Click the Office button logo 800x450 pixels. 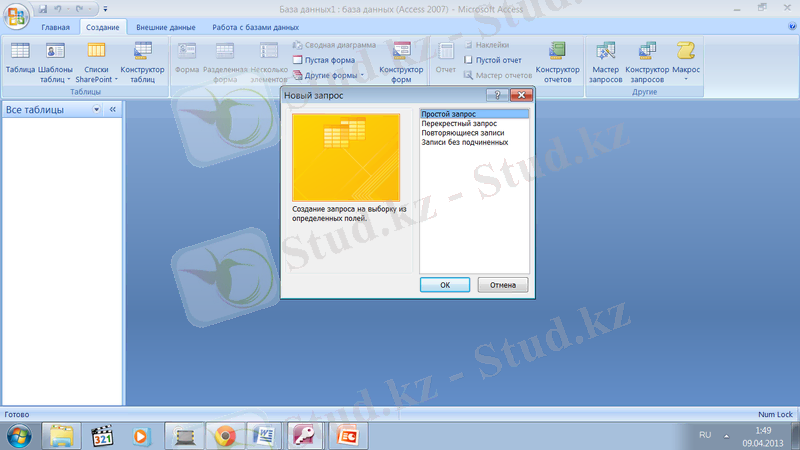16,15
